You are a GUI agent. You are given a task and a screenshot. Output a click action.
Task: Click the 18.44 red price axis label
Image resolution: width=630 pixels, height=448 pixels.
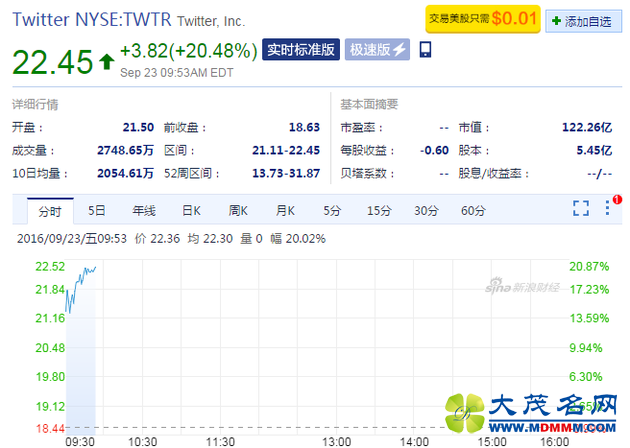[50, 429]
